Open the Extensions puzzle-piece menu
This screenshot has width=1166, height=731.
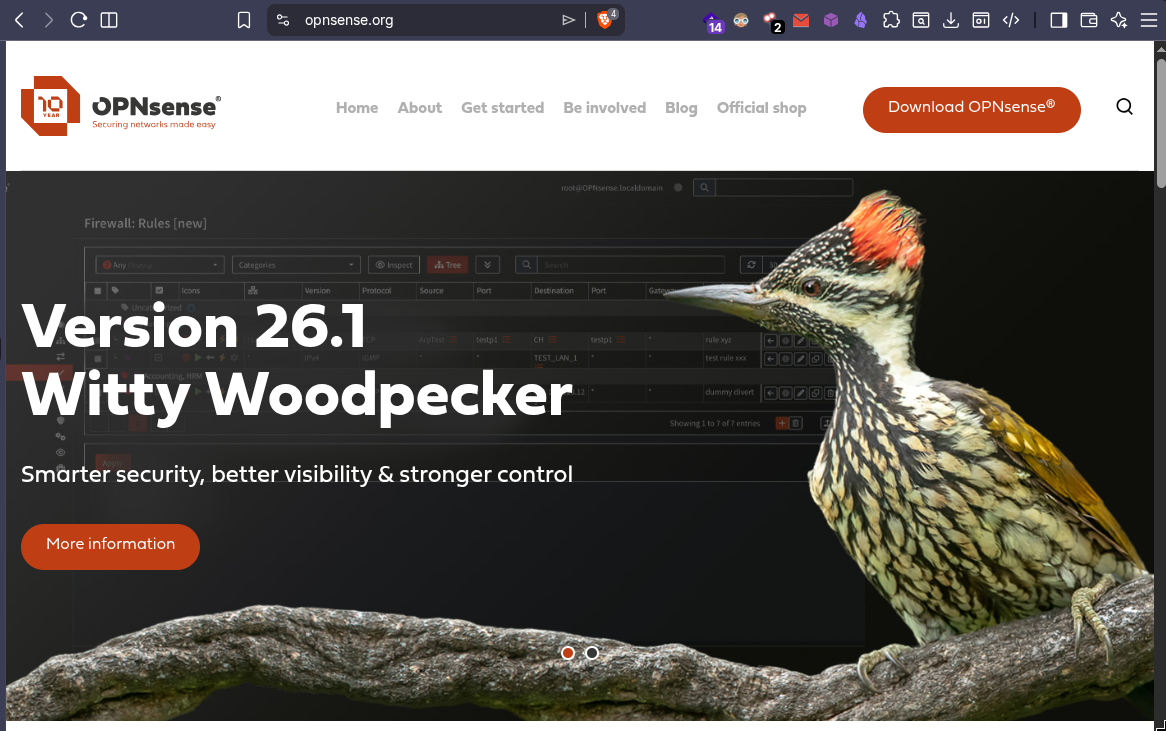pyautogui.click(x=891, y=20)
